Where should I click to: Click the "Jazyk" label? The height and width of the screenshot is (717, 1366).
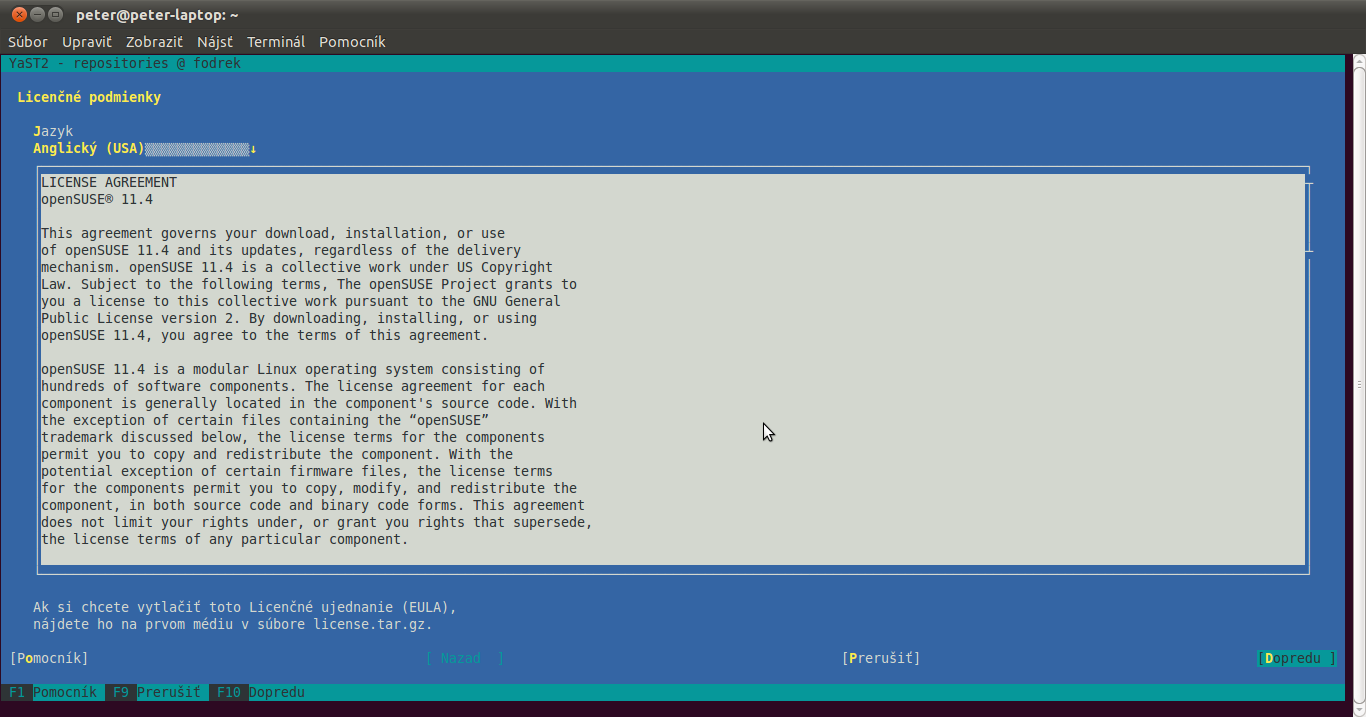pos(53,131)
